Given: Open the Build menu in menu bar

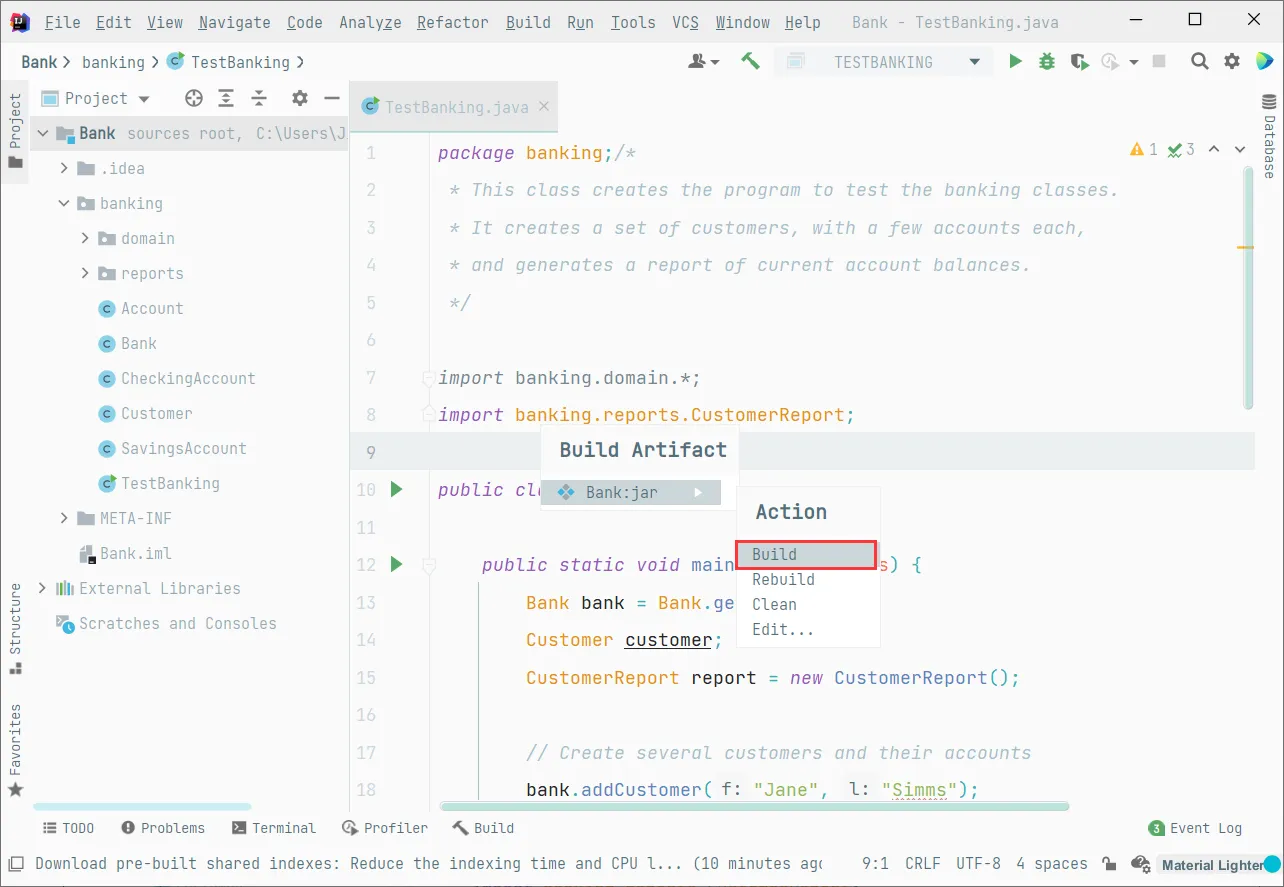Looking at the screenshot, I should click(x=528, y=22).
